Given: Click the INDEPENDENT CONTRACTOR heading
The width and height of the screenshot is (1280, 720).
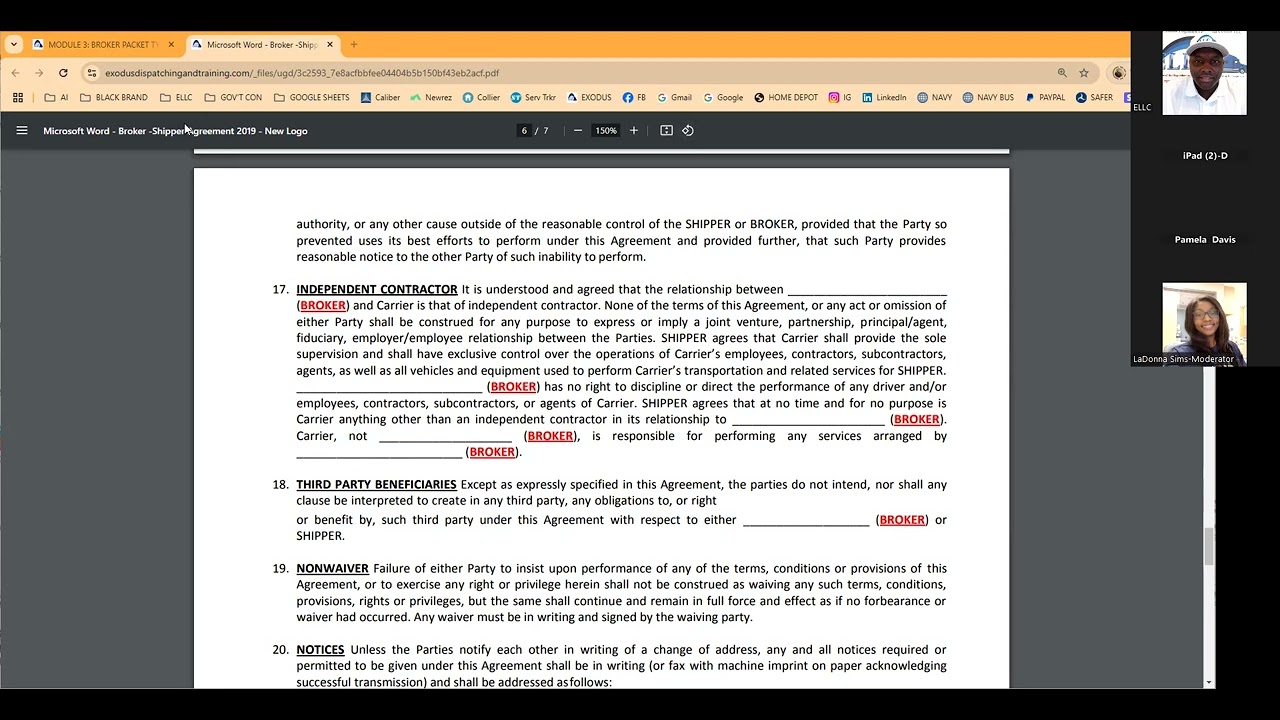Looking at the screenshot, I should pyautogui.click(x=377, y=289).
